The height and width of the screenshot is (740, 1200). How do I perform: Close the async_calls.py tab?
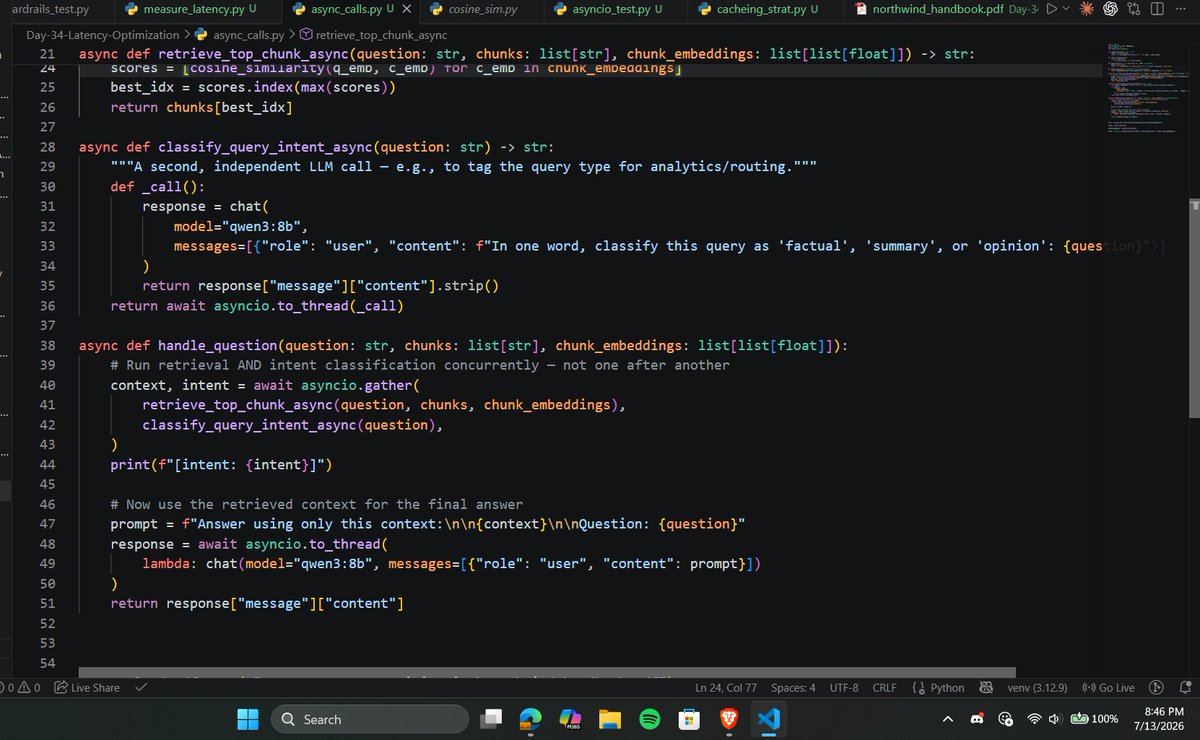point(406,10)
